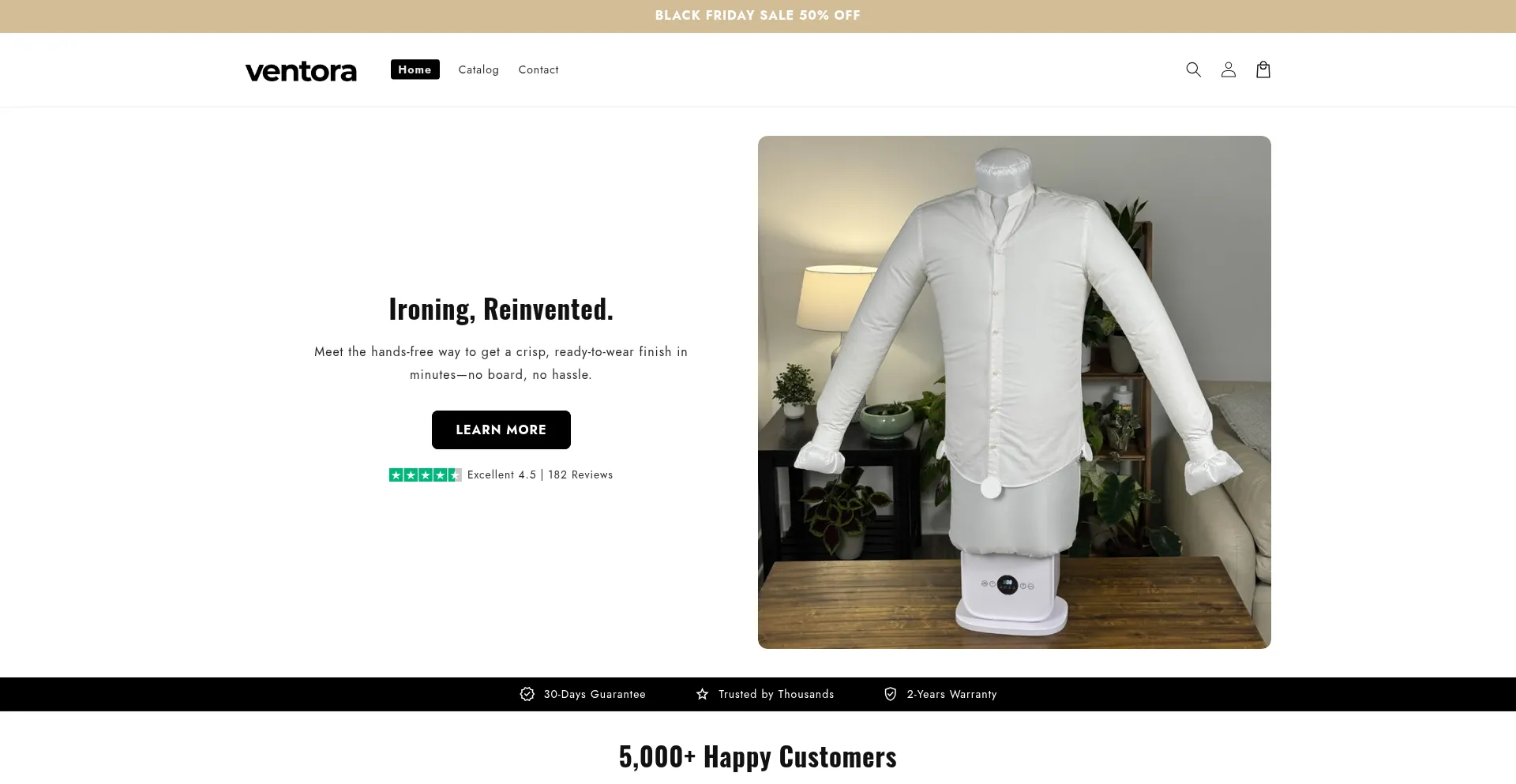Click the 2-Years Warranty shield icon
The width and height of the screenshot is (1516, 784).
[890, 694]
